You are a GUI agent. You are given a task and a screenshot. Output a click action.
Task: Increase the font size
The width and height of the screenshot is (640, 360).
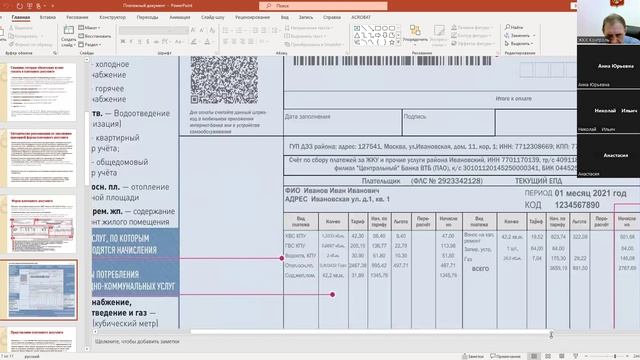coord(193,30)
